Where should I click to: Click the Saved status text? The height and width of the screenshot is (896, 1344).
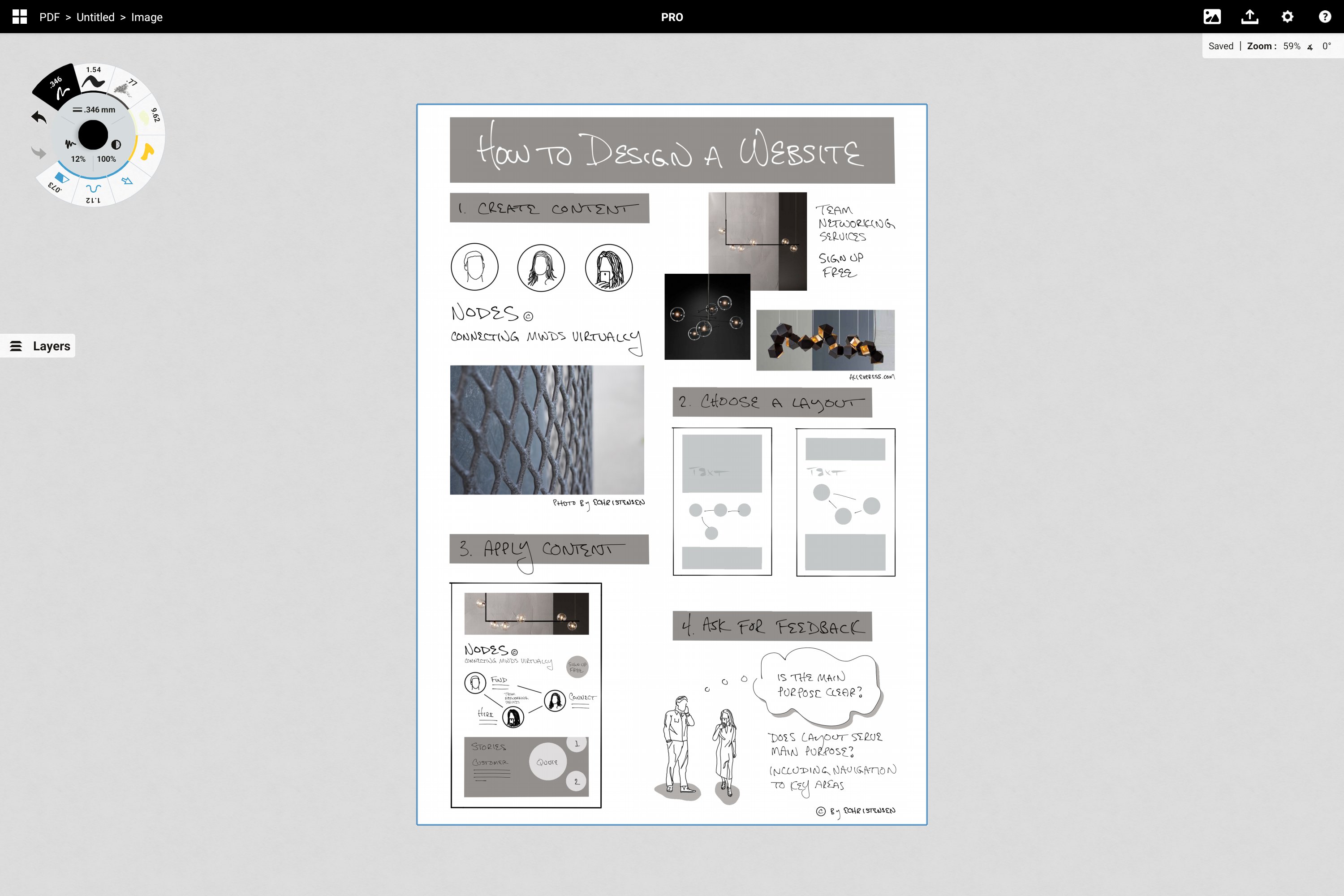point(1220,46)
